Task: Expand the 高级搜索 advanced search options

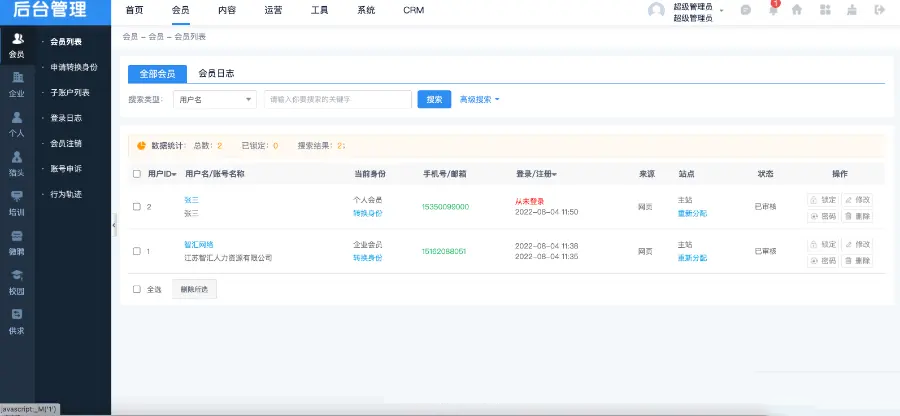Action: coord(479,99)
